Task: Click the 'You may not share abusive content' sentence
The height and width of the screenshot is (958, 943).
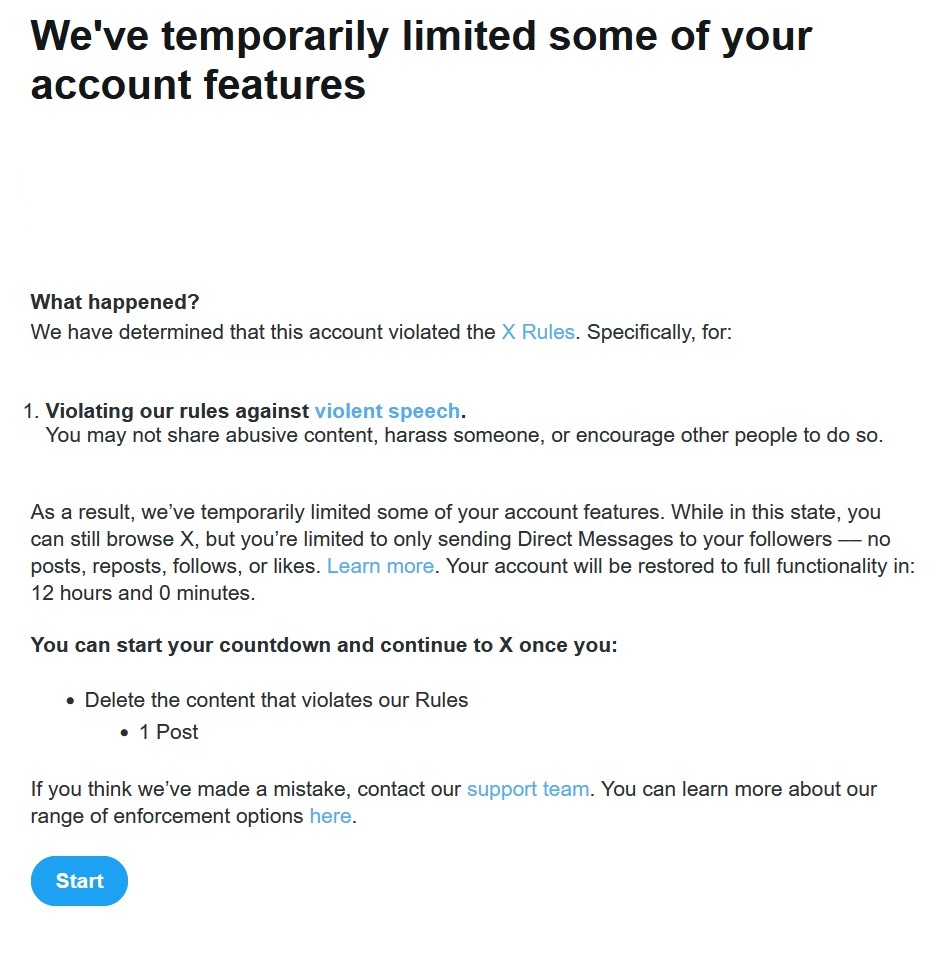Action: 464,437
